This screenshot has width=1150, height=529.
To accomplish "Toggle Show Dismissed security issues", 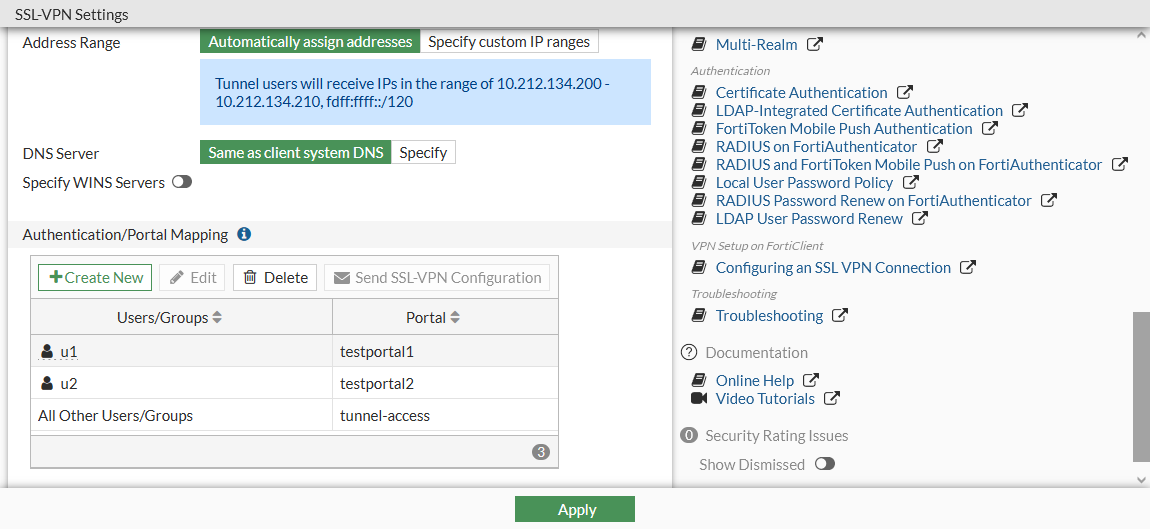I will [824, 465].
